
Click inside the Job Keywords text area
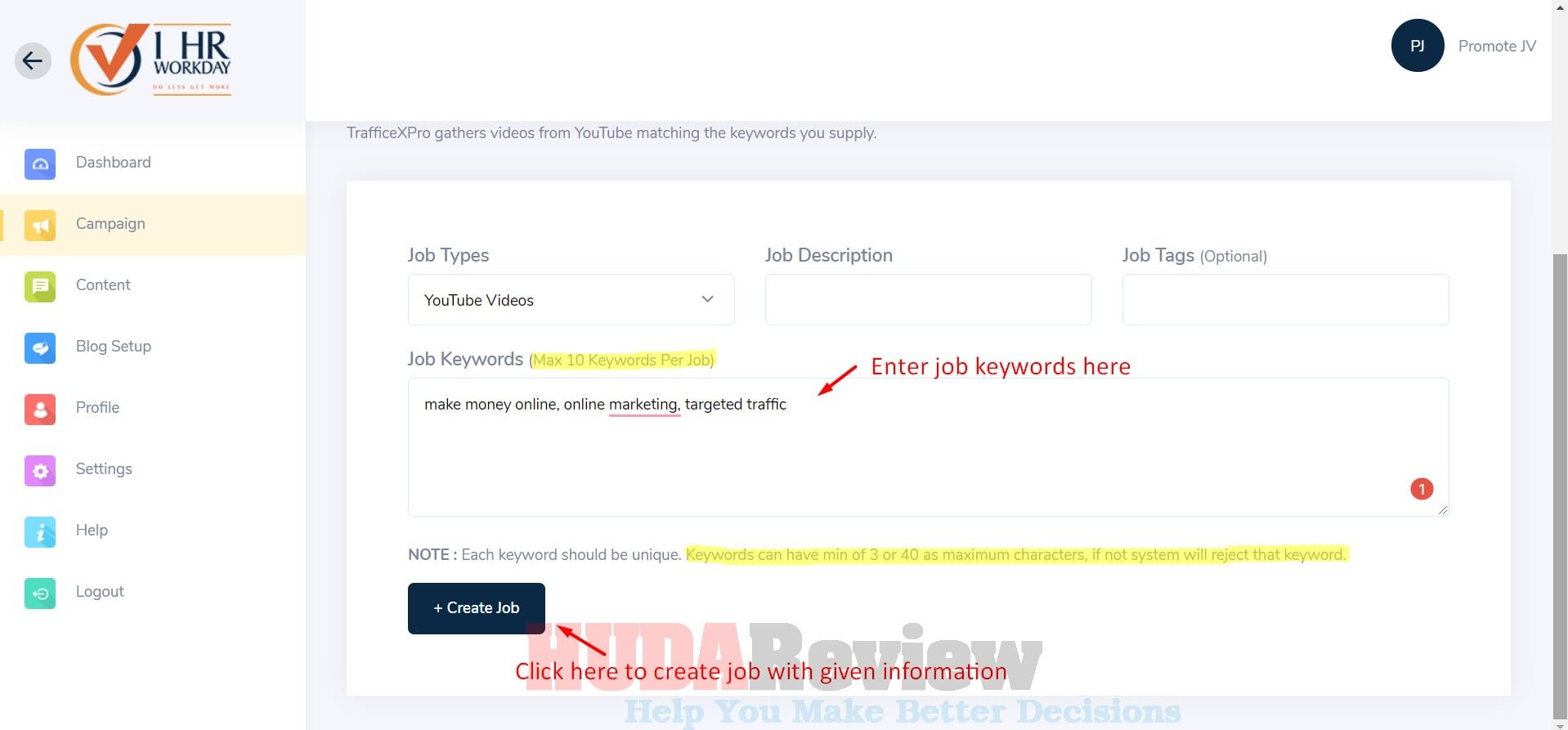(928, 446)
